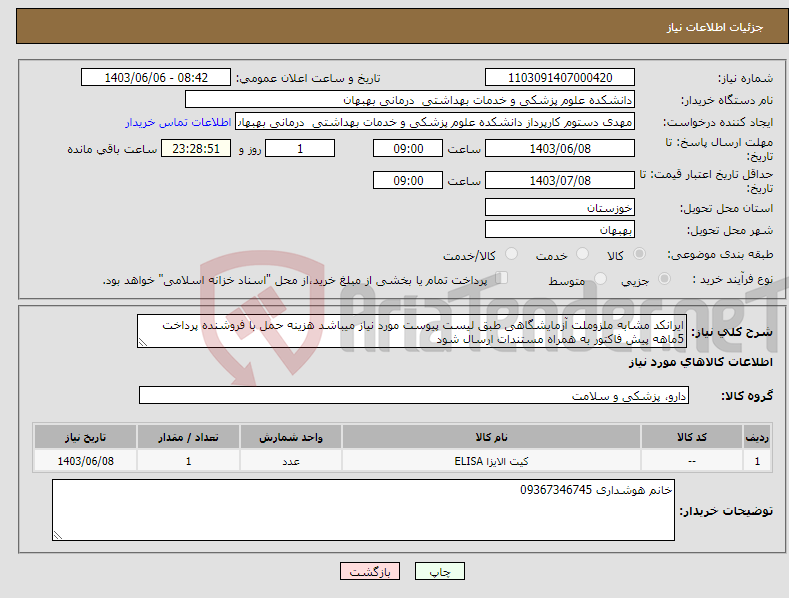Click the resize handle of توضیحات خریدار box
Viewport: 789px width, 598px height.
(x=58, y=536)
